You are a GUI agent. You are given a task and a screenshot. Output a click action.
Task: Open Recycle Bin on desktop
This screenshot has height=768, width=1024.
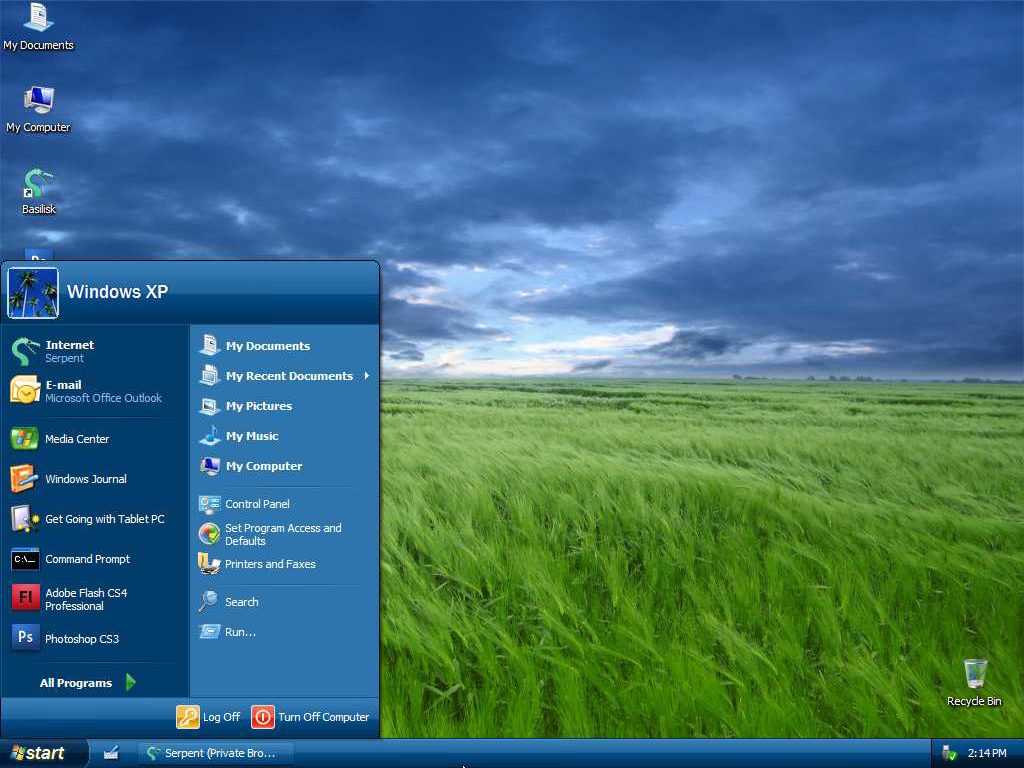point(974,682)
